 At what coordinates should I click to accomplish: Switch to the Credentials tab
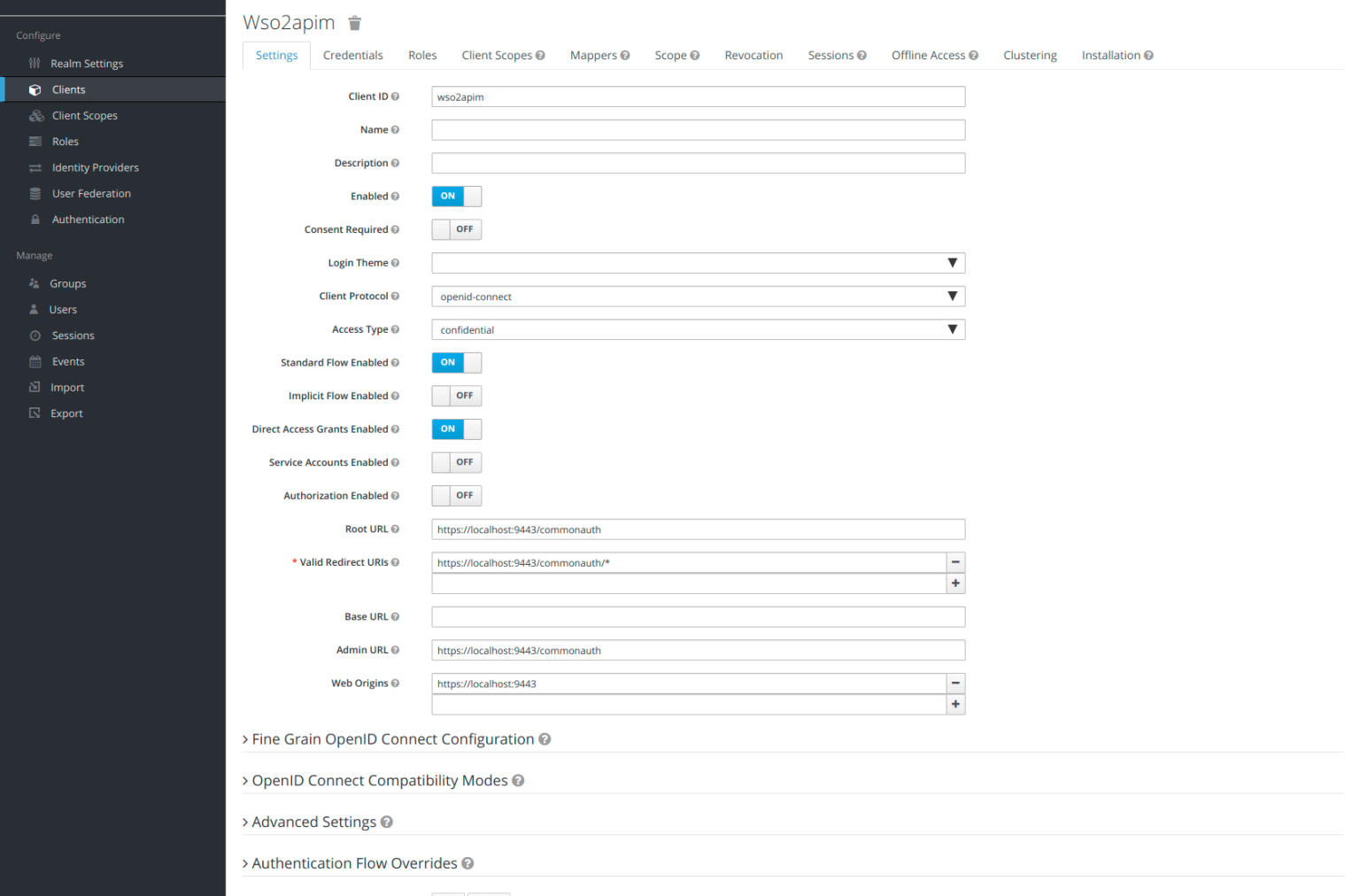pyautogui.click(x=352, y=55)
